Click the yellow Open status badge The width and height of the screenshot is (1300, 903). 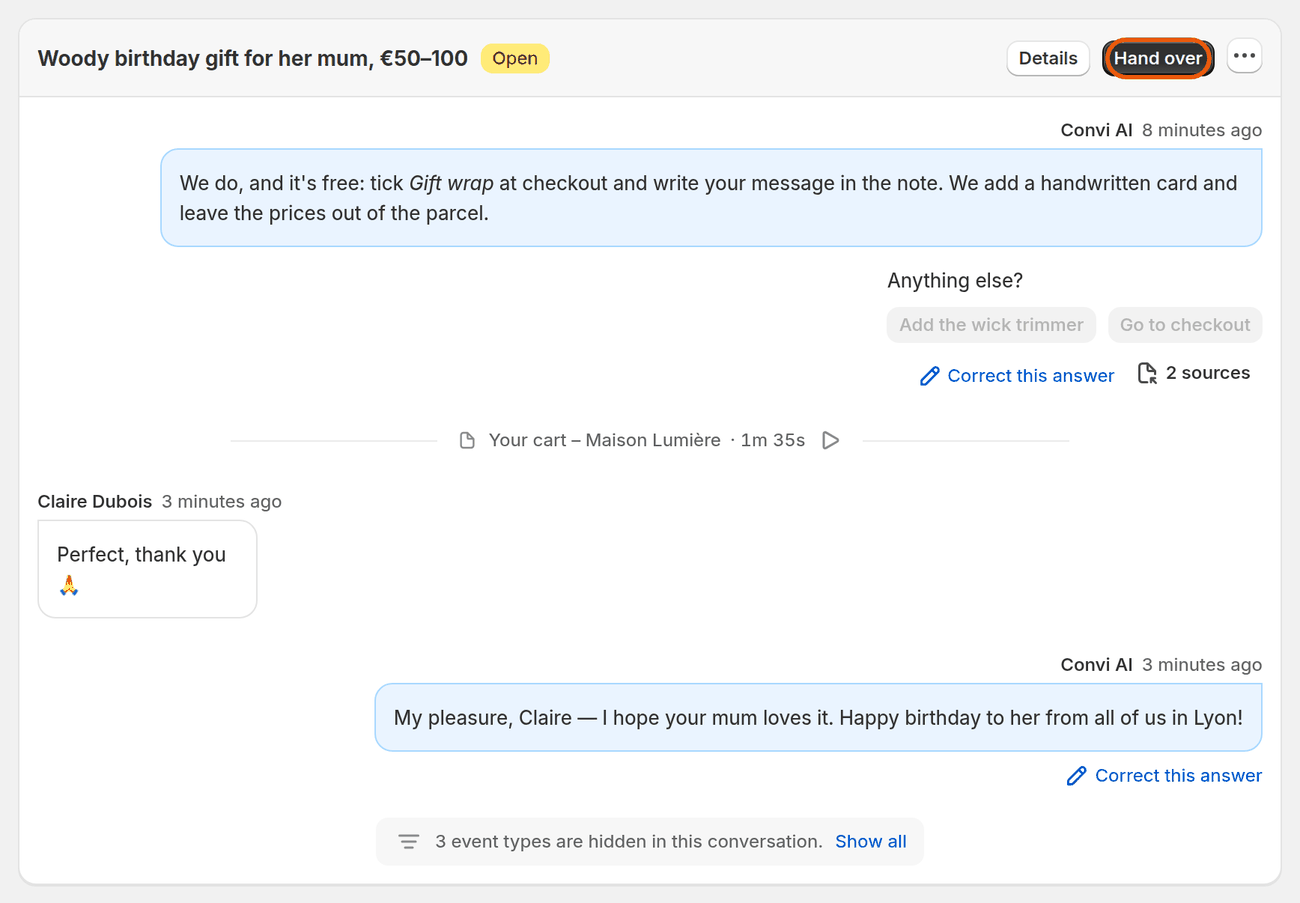point(515,58)
